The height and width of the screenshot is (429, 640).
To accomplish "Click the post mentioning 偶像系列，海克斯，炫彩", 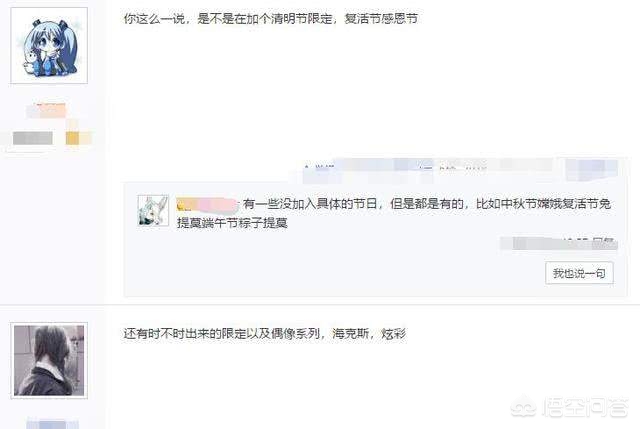I will [264, 334].
